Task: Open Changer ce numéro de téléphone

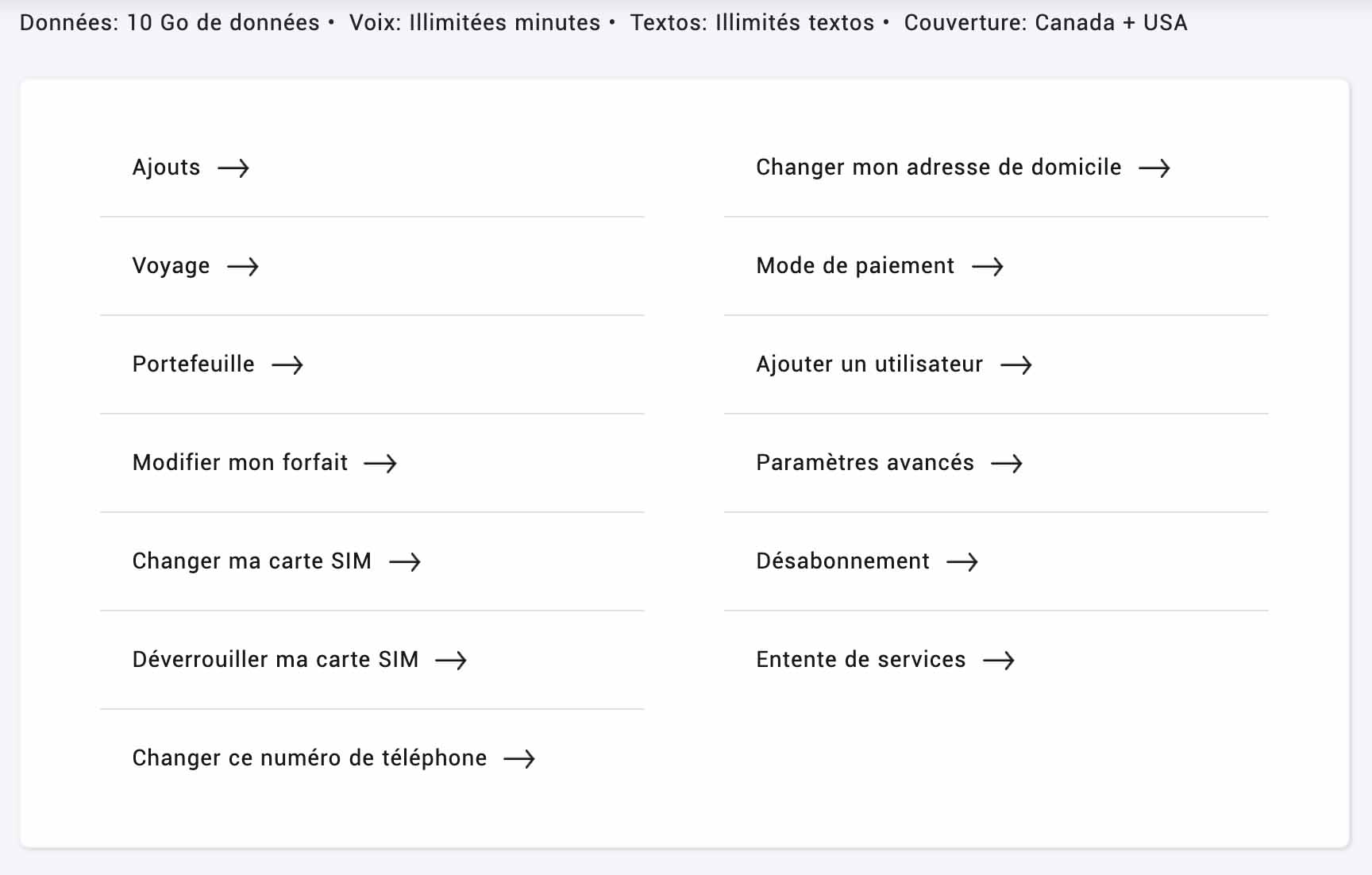Action: coord(333,758)
